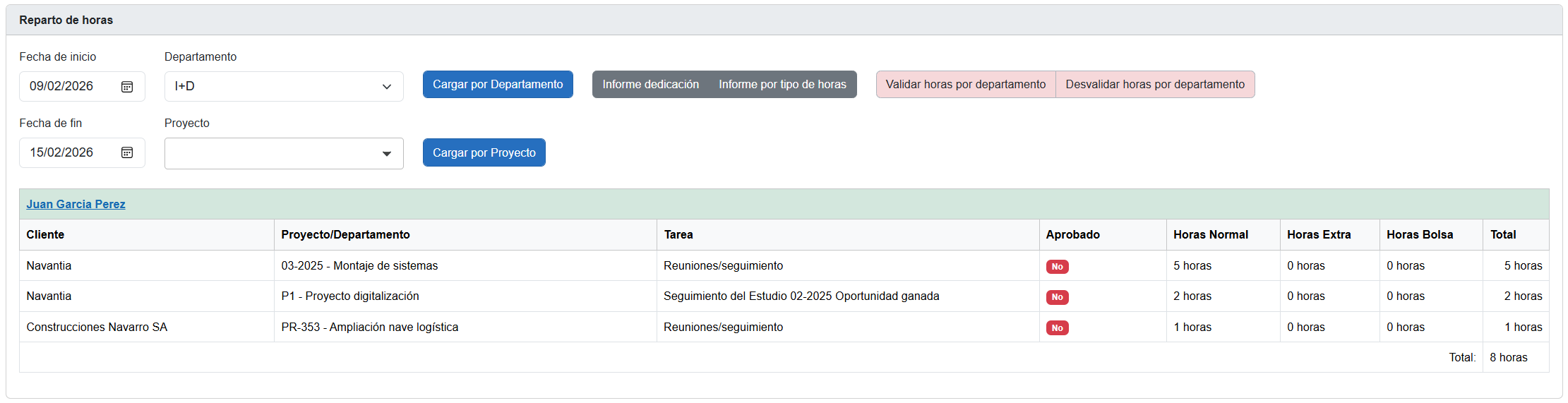Select the Construcciones Navarro SA client cell
The image size is (1568, 403).
click(x=97, y=327)
